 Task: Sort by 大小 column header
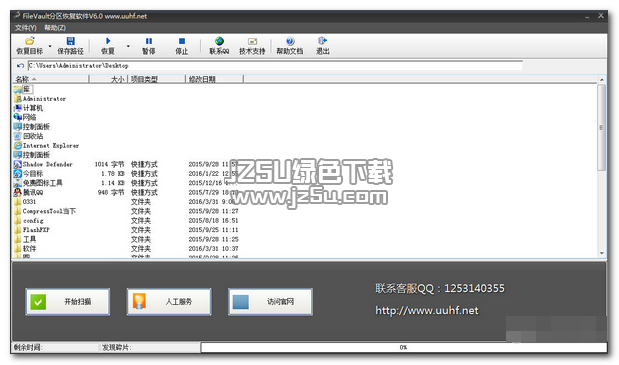pyautogui.click(x=108, y=79)
